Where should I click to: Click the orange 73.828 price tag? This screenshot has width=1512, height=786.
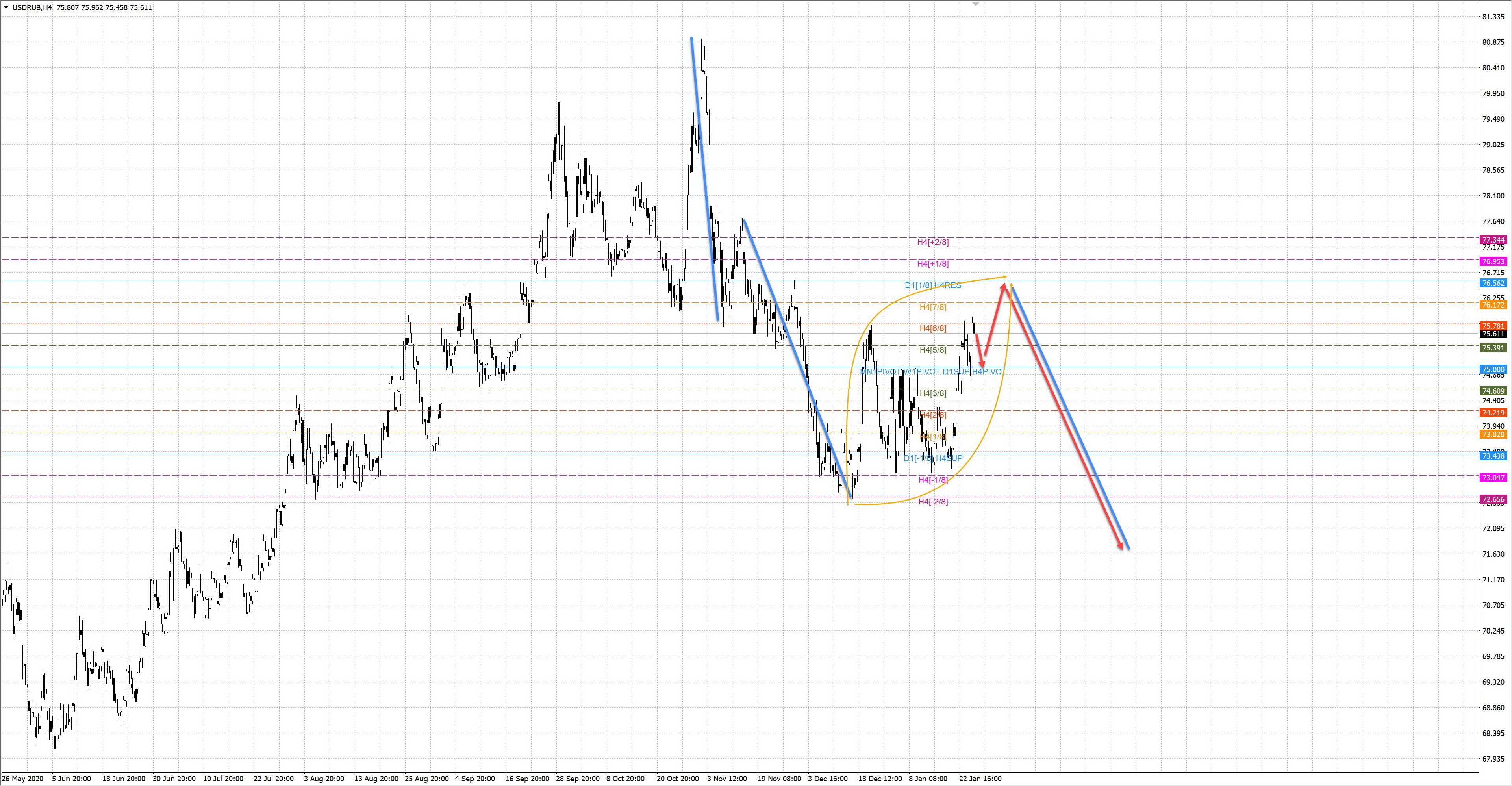[x=1493, y=434]
